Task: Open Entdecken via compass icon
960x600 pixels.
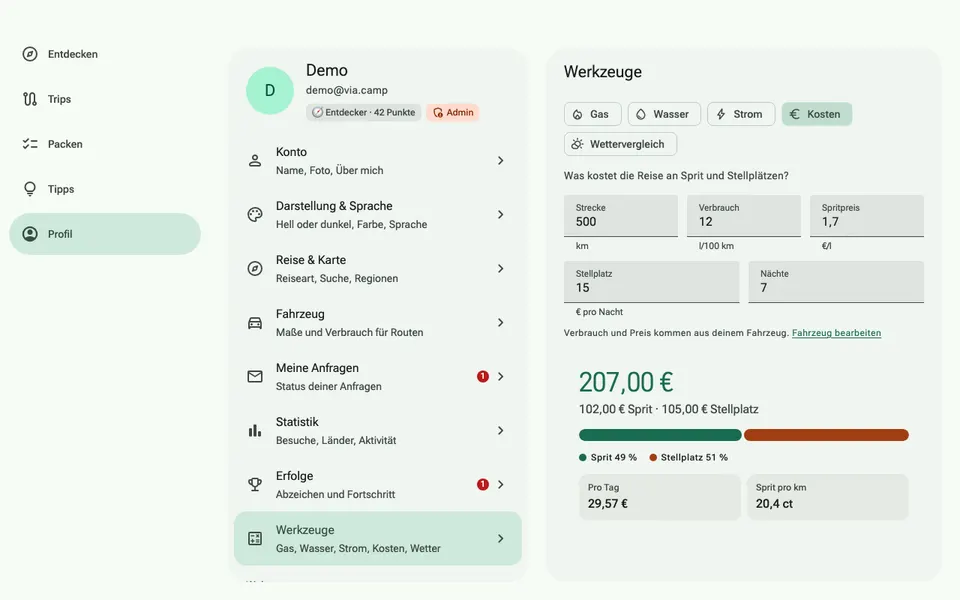Action: (30, 54)
